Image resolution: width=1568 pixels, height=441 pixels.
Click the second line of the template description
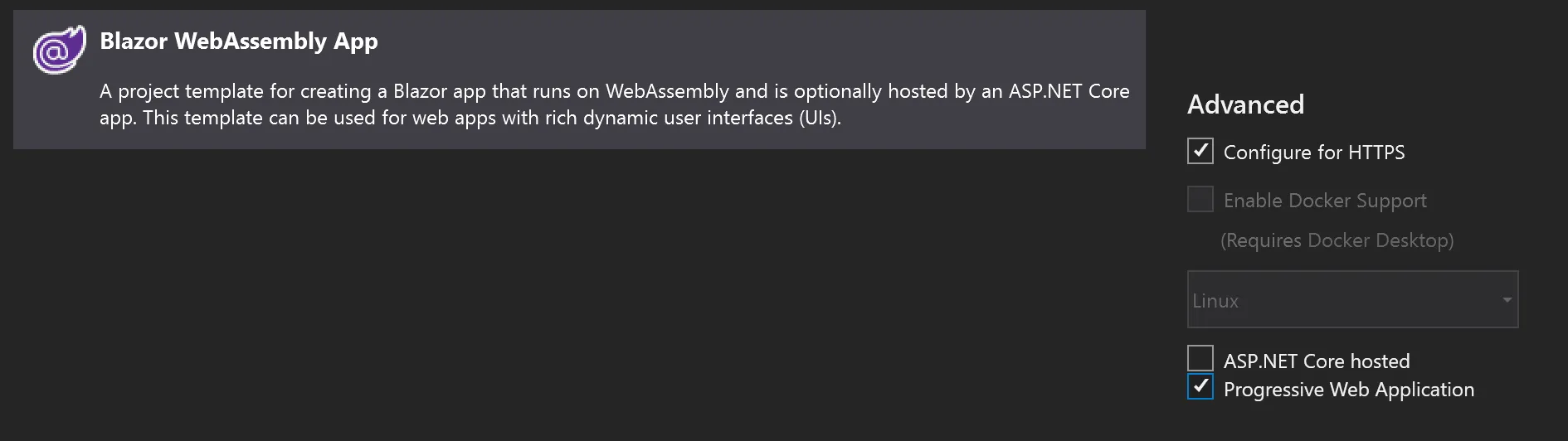(470, 118)
